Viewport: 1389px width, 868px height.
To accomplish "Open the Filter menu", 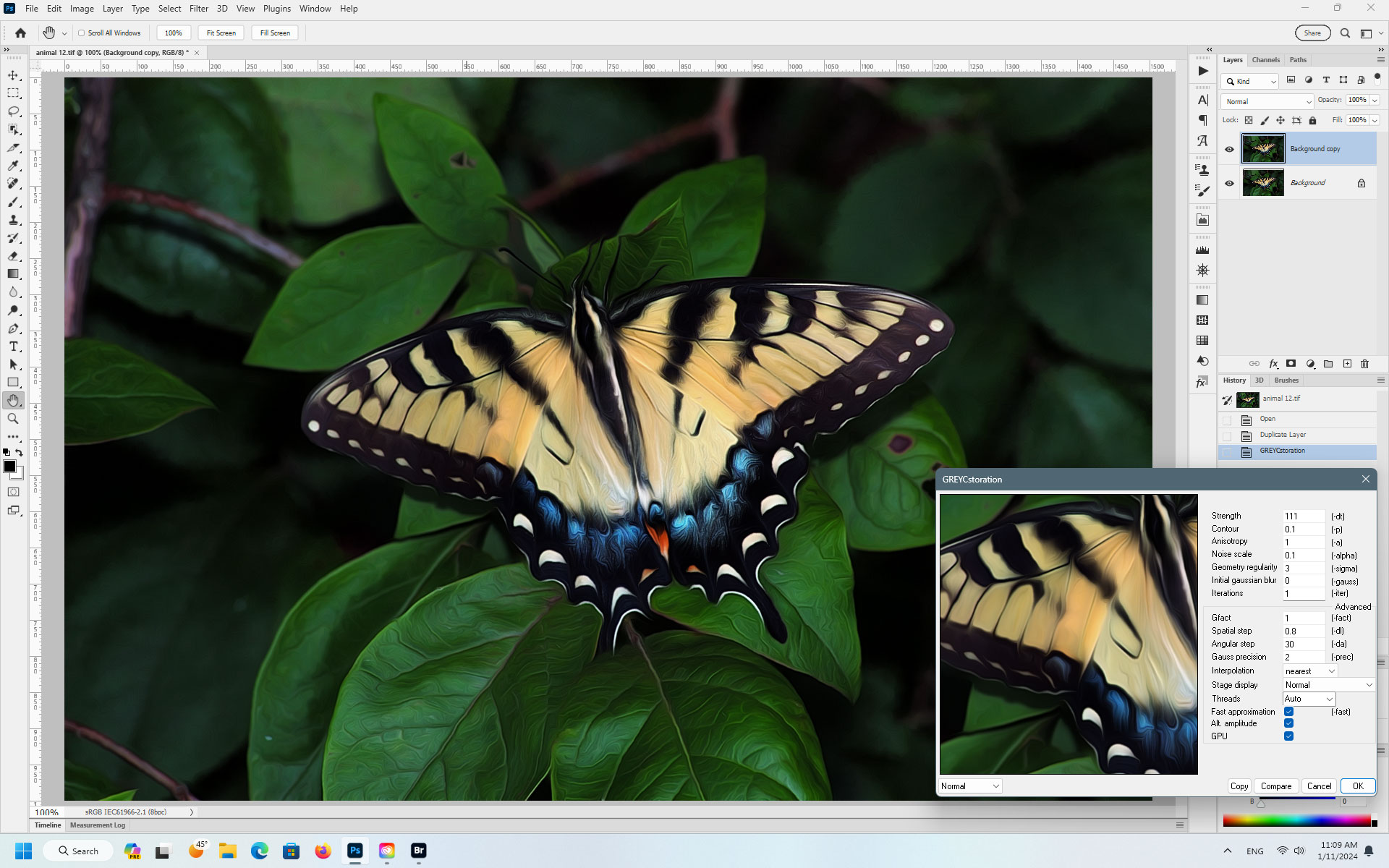I will click(198, 8).
